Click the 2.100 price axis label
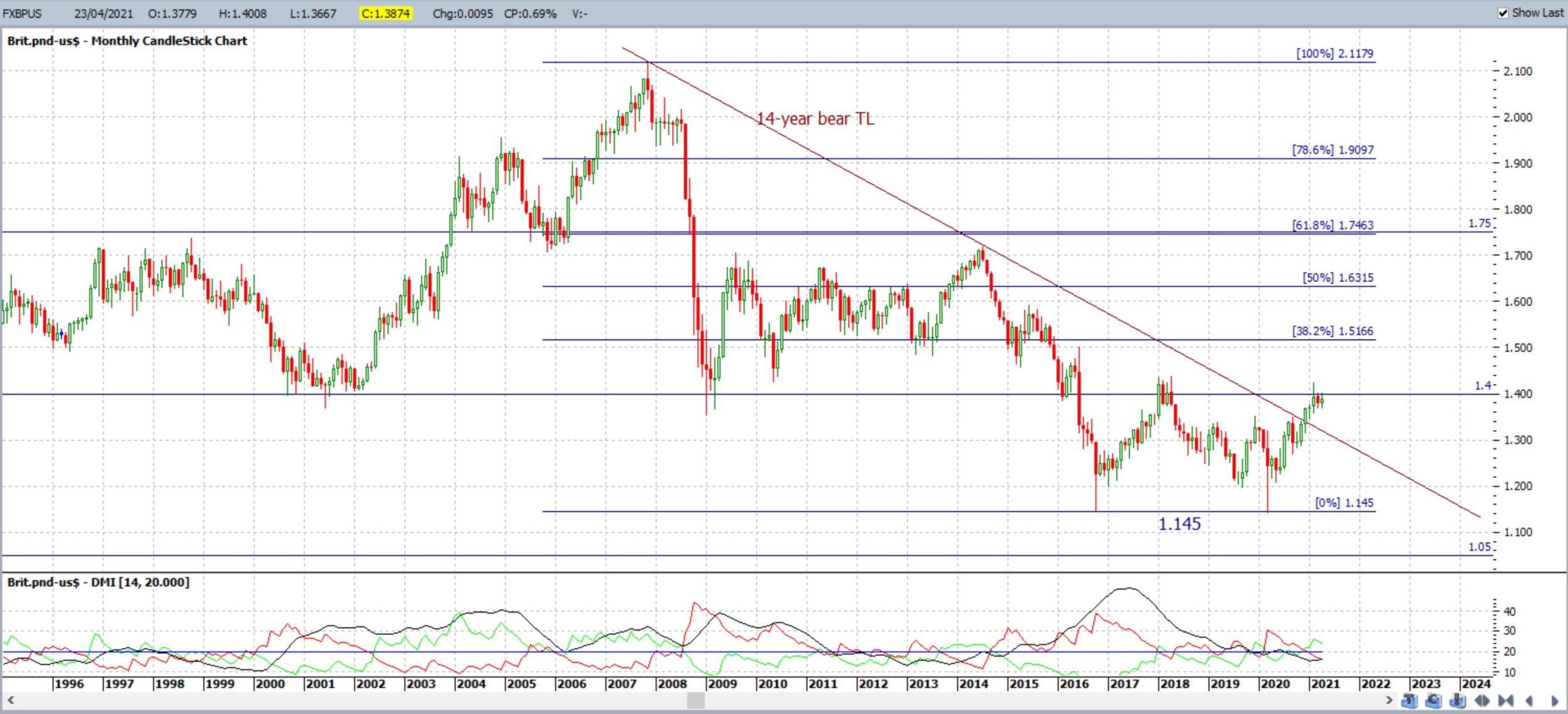The height and width of the screenshot is (714, 1568). pos(1518,71)
